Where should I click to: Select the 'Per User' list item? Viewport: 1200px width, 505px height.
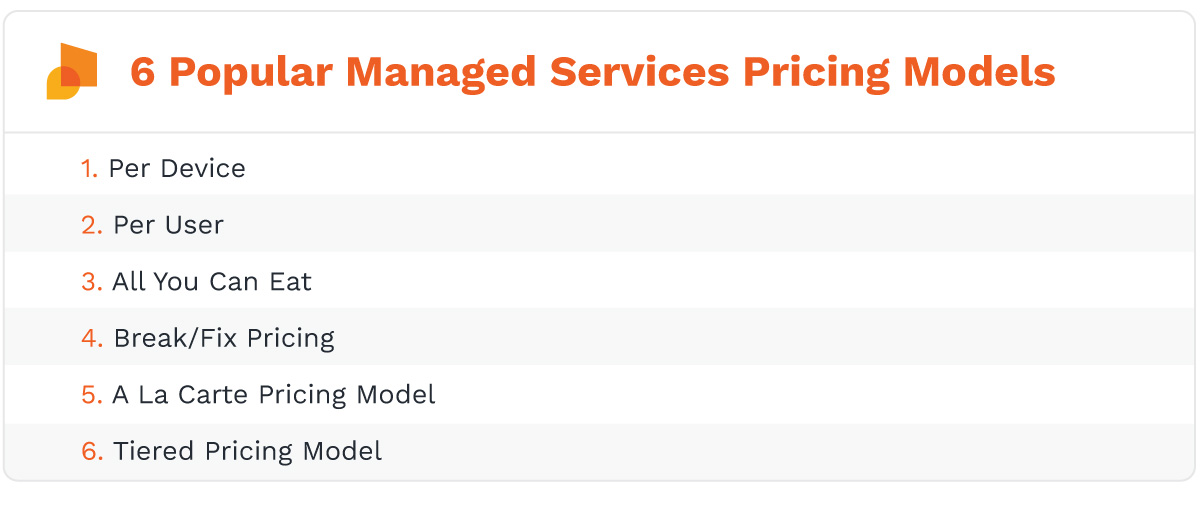click(x=168, y=225)
